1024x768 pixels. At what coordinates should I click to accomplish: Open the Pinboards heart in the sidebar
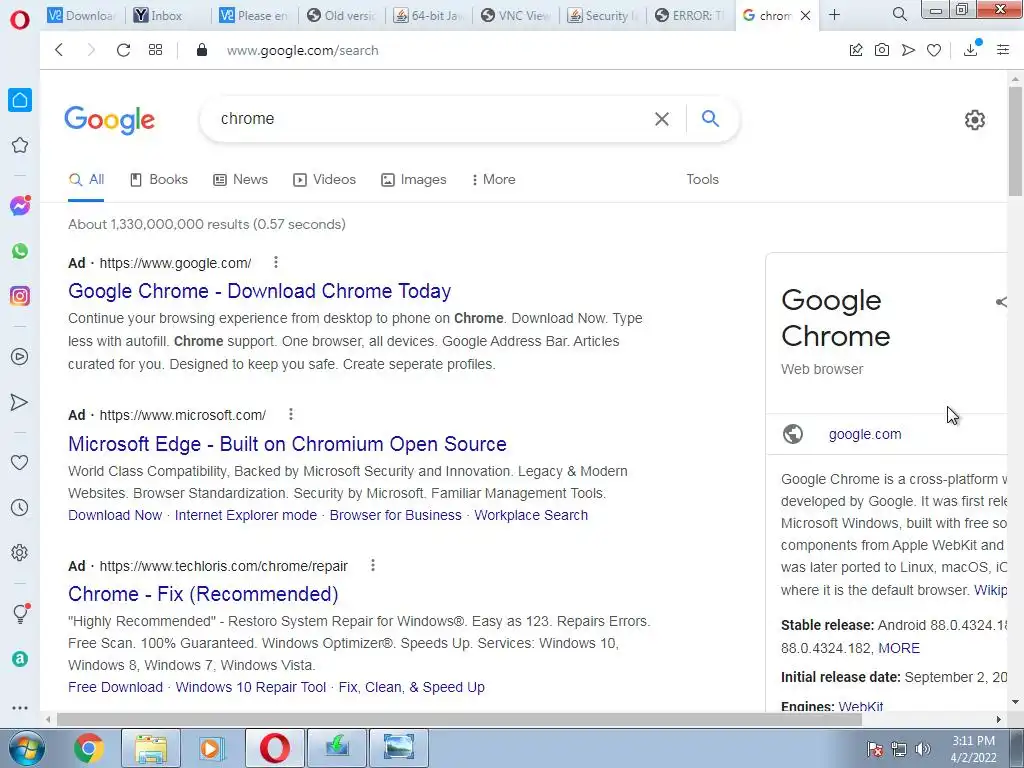coord(20,462)
